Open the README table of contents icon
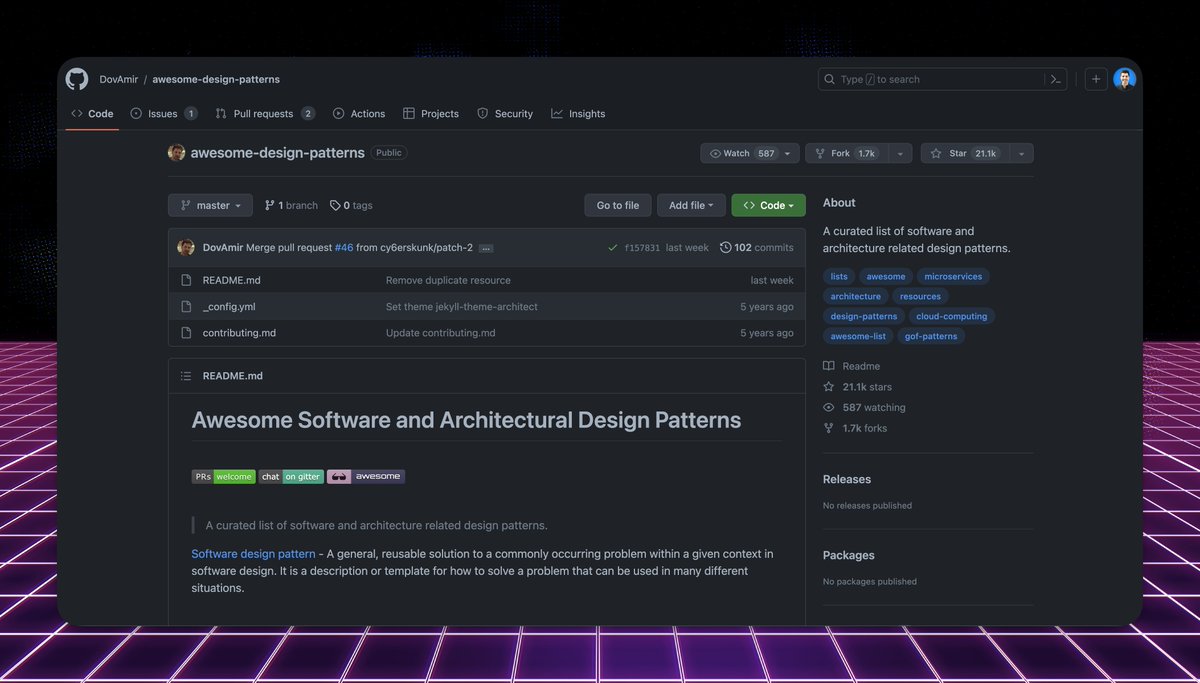Screen dimensions: 1200x683 click(185, 375)
